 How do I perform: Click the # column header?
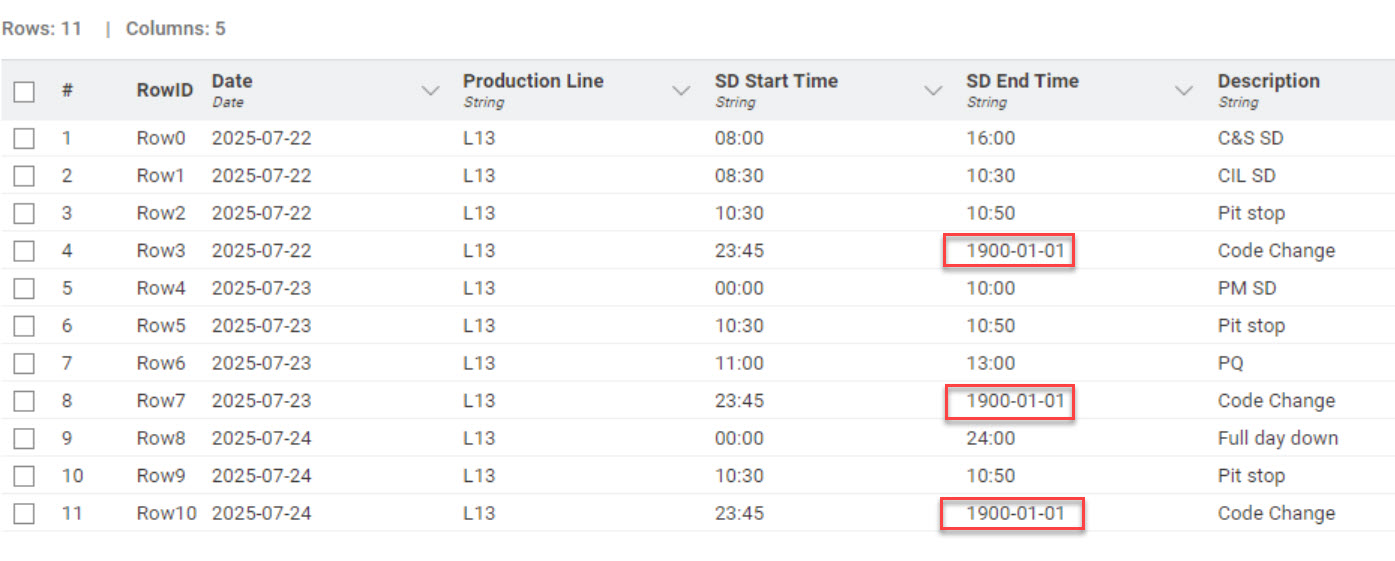[x=67, y=90]
